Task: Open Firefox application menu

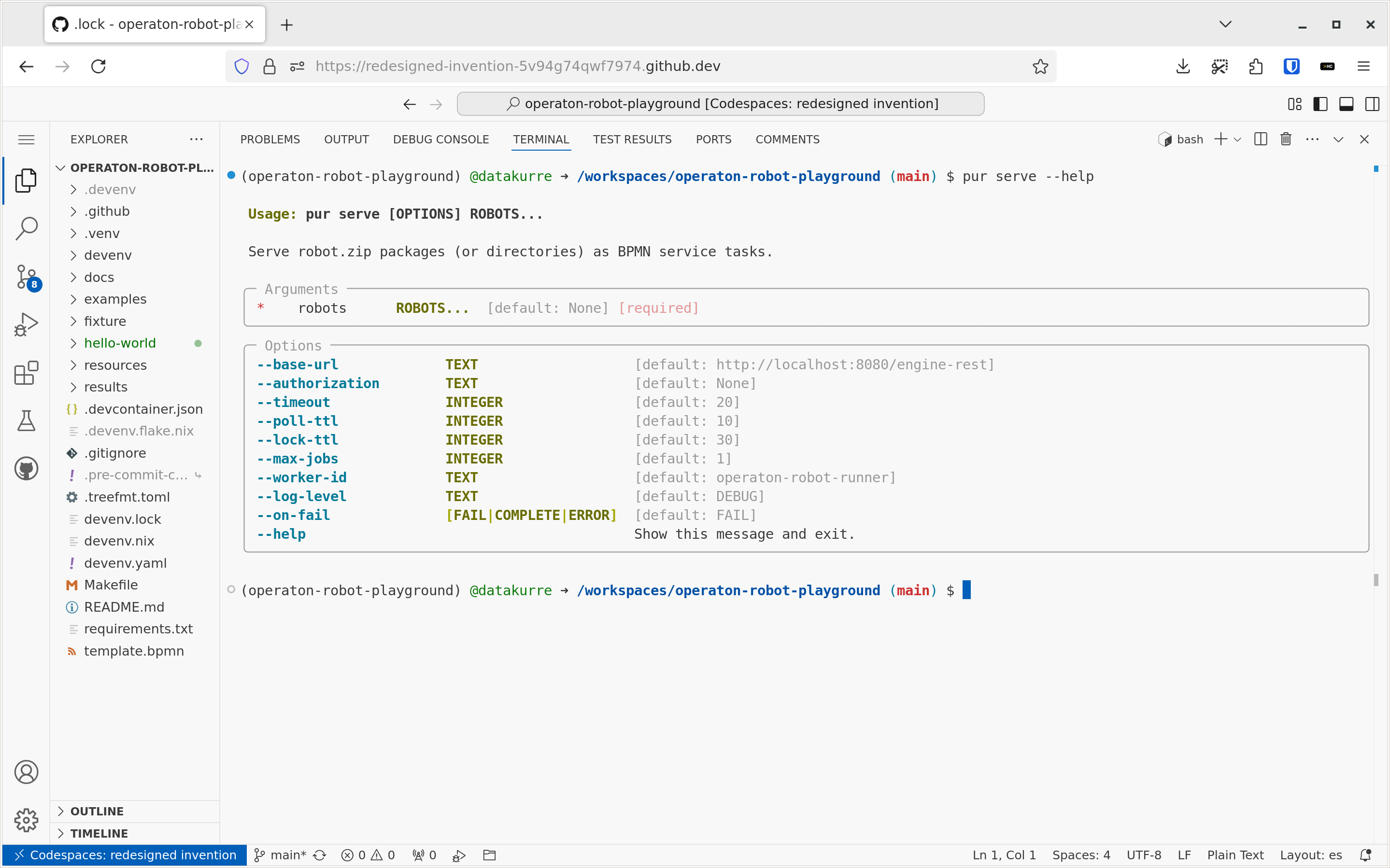Action: point(1363,67)
